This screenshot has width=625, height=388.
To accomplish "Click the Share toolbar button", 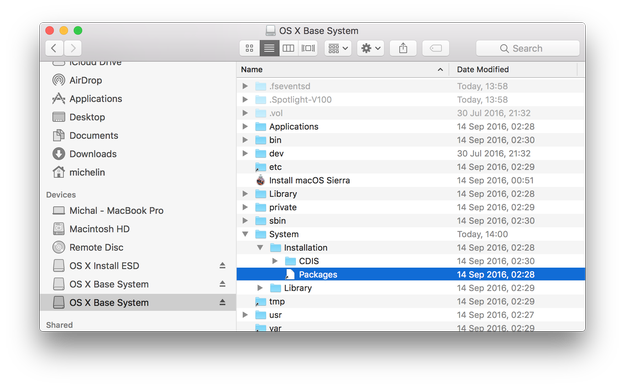I will [x=403, y=48].
